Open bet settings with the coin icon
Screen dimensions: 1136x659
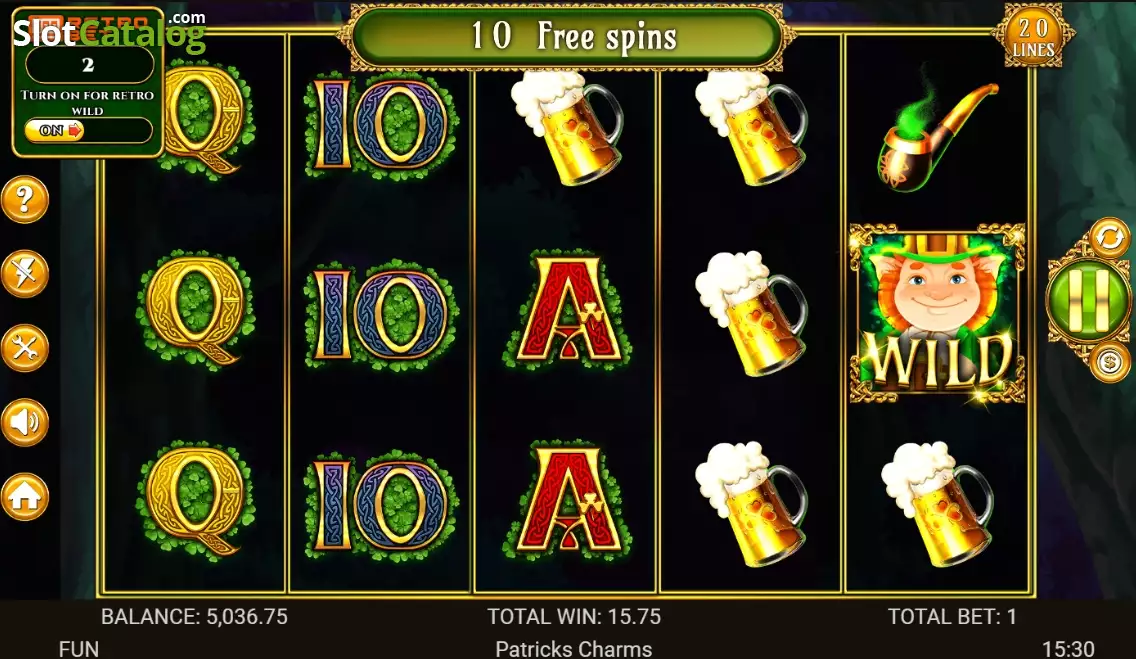tap(1108, 360)
